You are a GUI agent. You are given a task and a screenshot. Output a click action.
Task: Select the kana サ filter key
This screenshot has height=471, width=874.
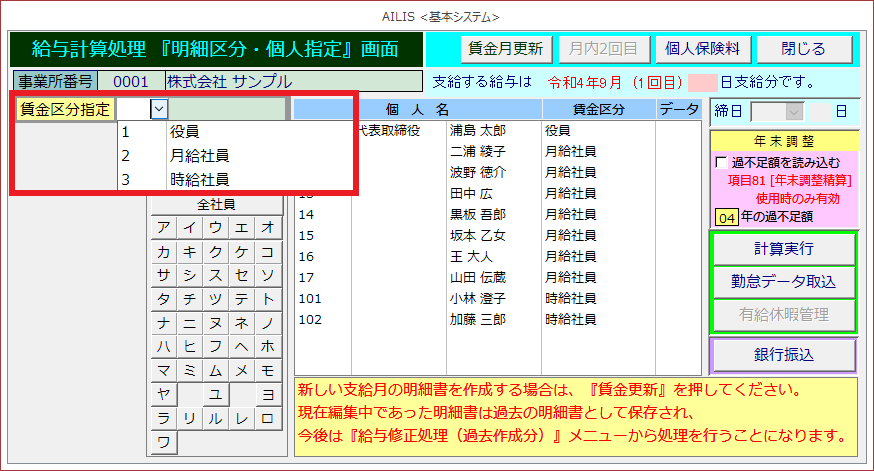point(163,275)
